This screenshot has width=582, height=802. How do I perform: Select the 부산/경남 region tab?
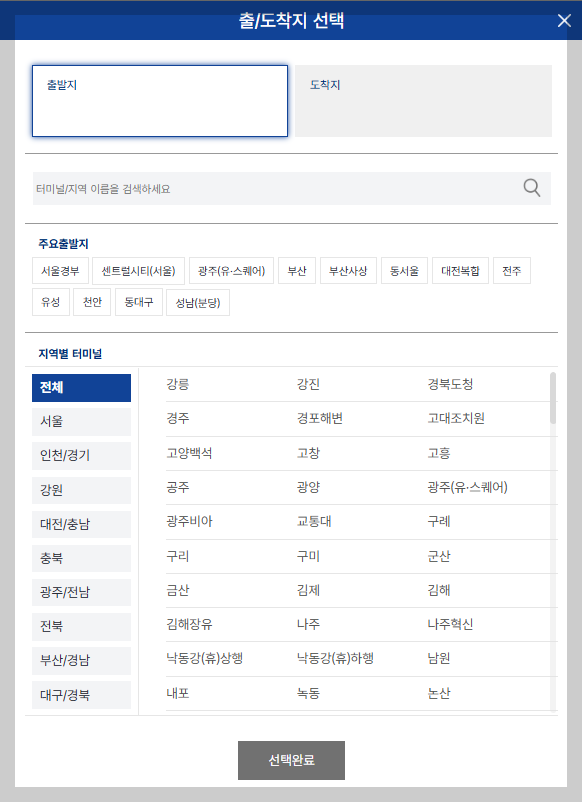81,660
